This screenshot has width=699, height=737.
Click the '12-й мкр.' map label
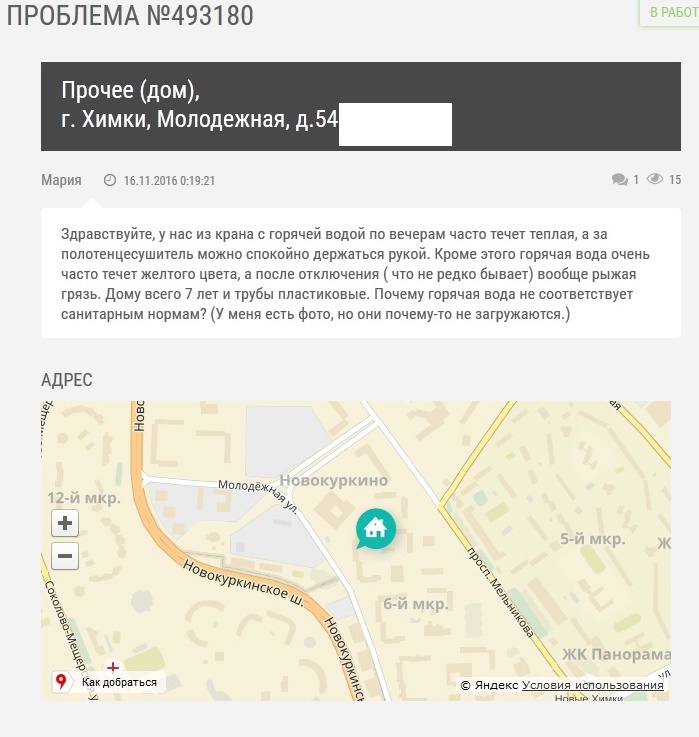(x=84, y=498)
